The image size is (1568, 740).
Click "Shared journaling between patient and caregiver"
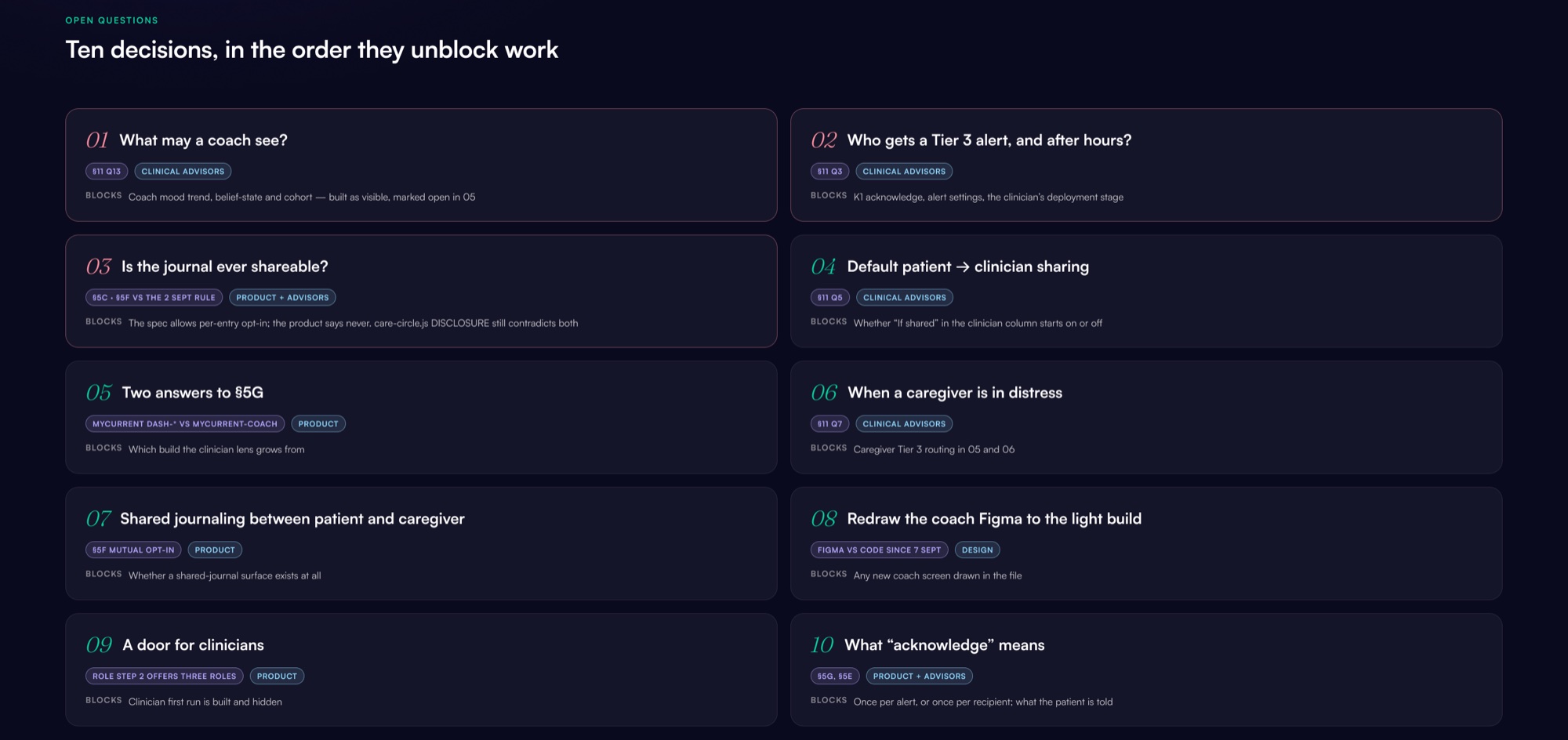[x=292, y=519]
